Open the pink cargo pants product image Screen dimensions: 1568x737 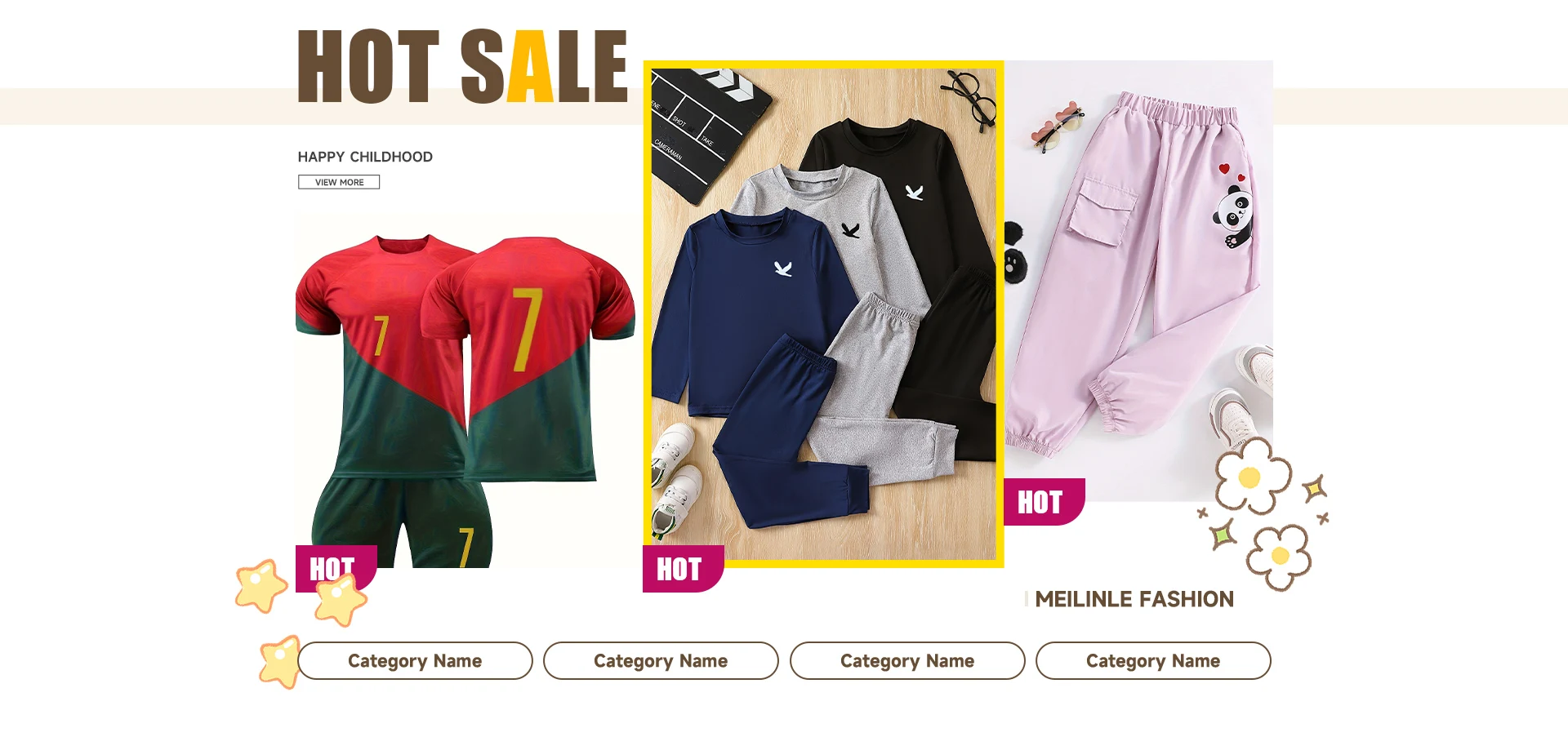(x=1138, y=281)
